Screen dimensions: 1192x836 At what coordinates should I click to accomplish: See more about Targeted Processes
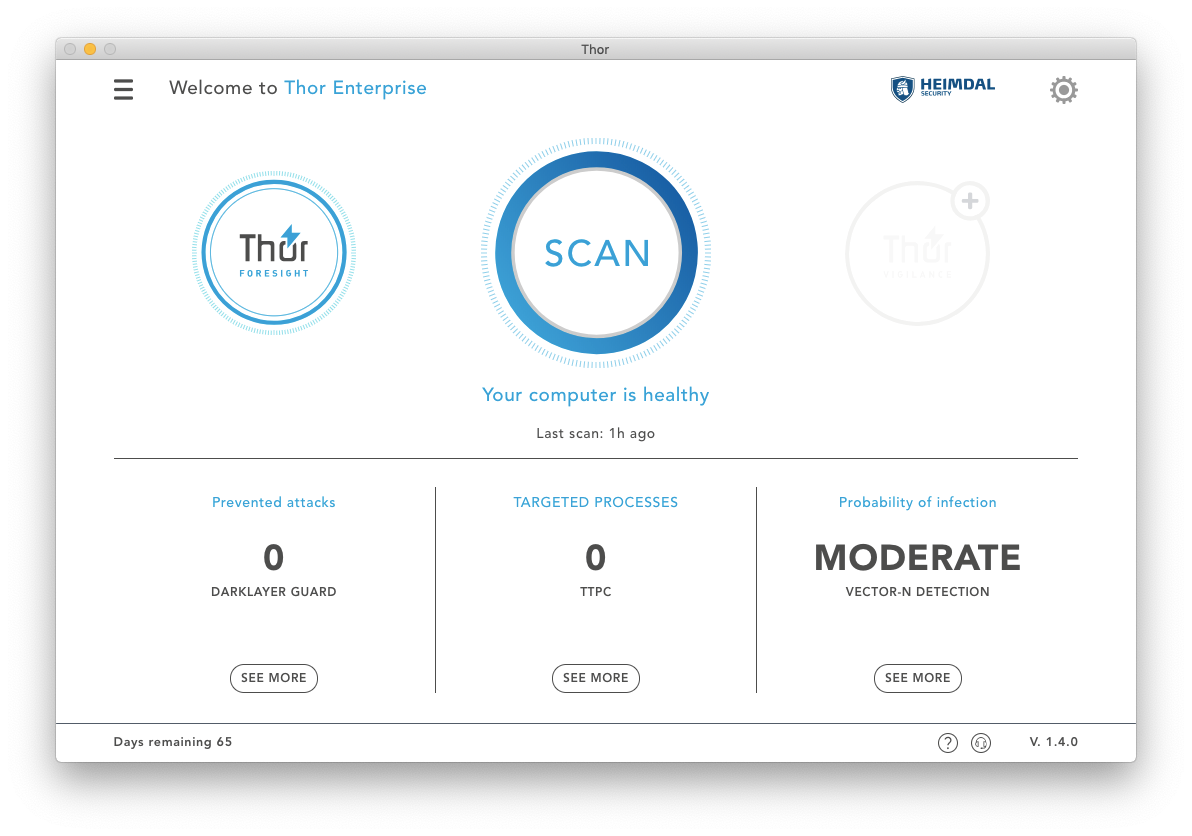point(596,678)
